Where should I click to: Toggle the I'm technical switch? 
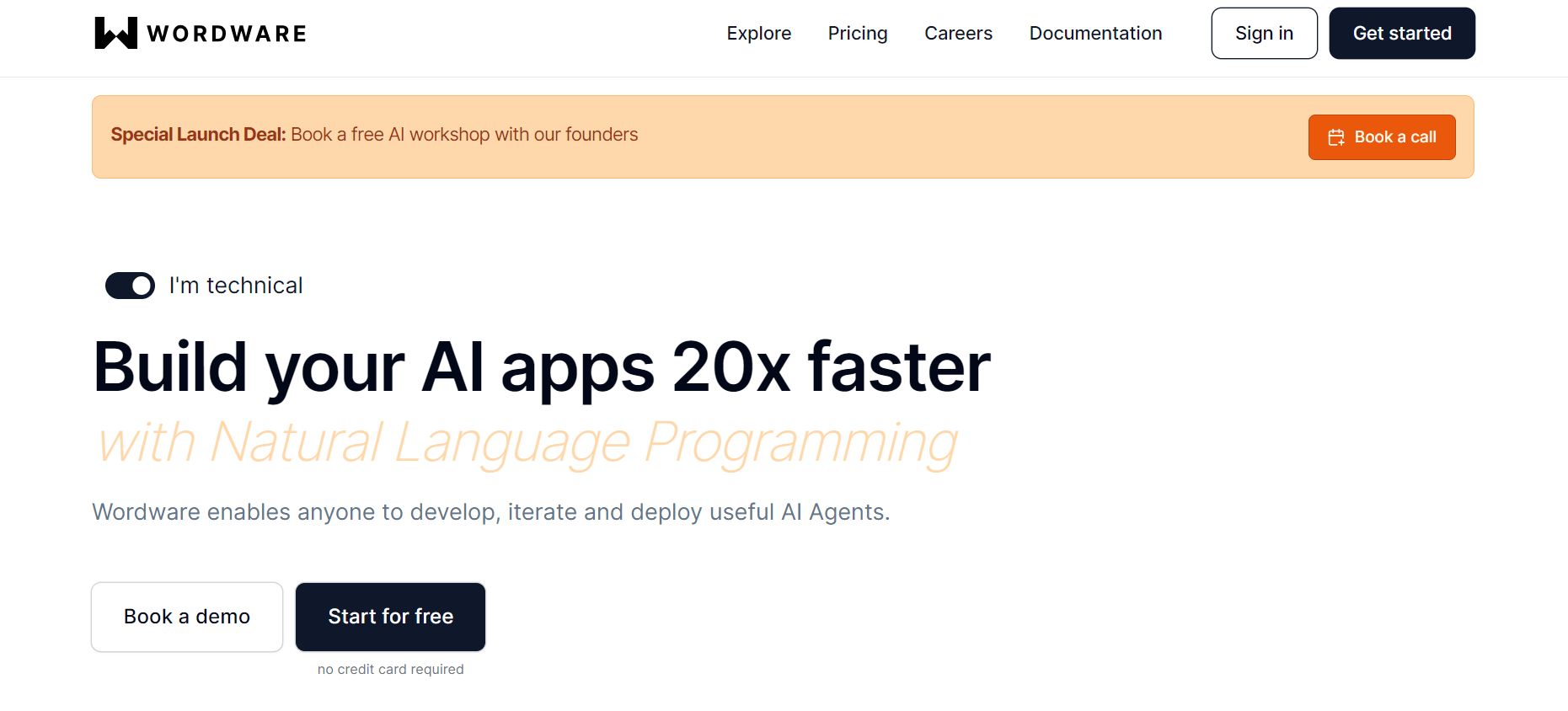pos(130,286)
